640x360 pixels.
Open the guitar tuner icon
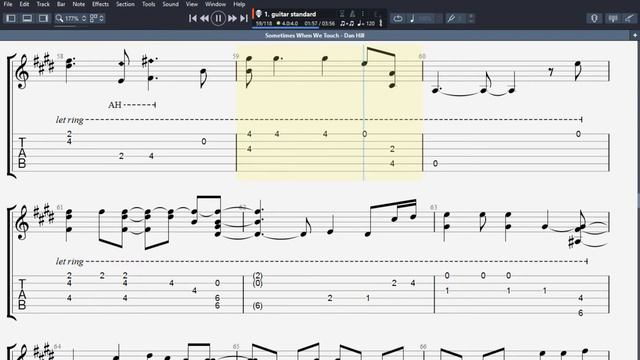click(x=594, y=18)
